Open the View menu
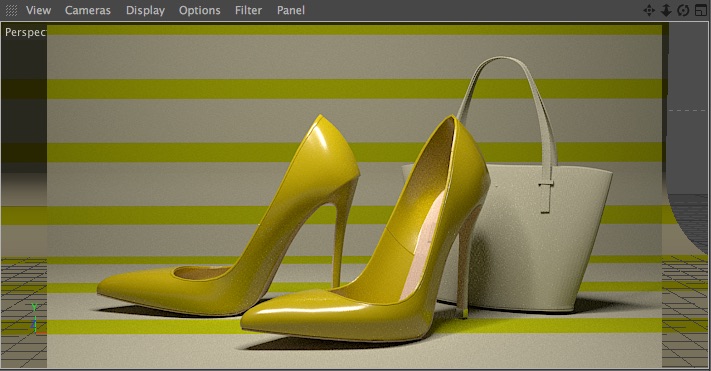Image resolution: width=711 pixels, height=371 pixels. tap(39, 10)
